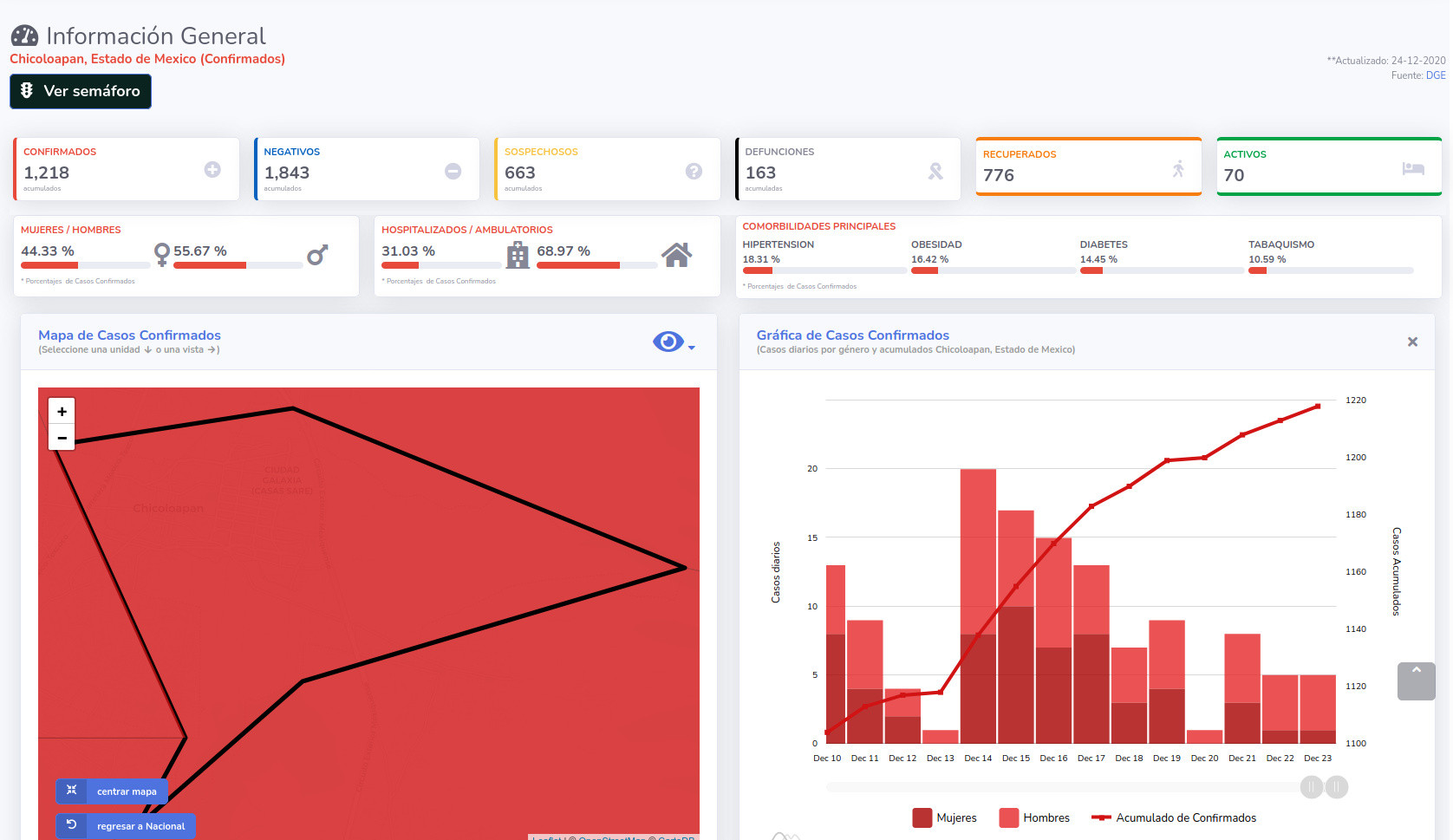
Task: Click the Dec 17 bar in the chart
Action: 1091,654
